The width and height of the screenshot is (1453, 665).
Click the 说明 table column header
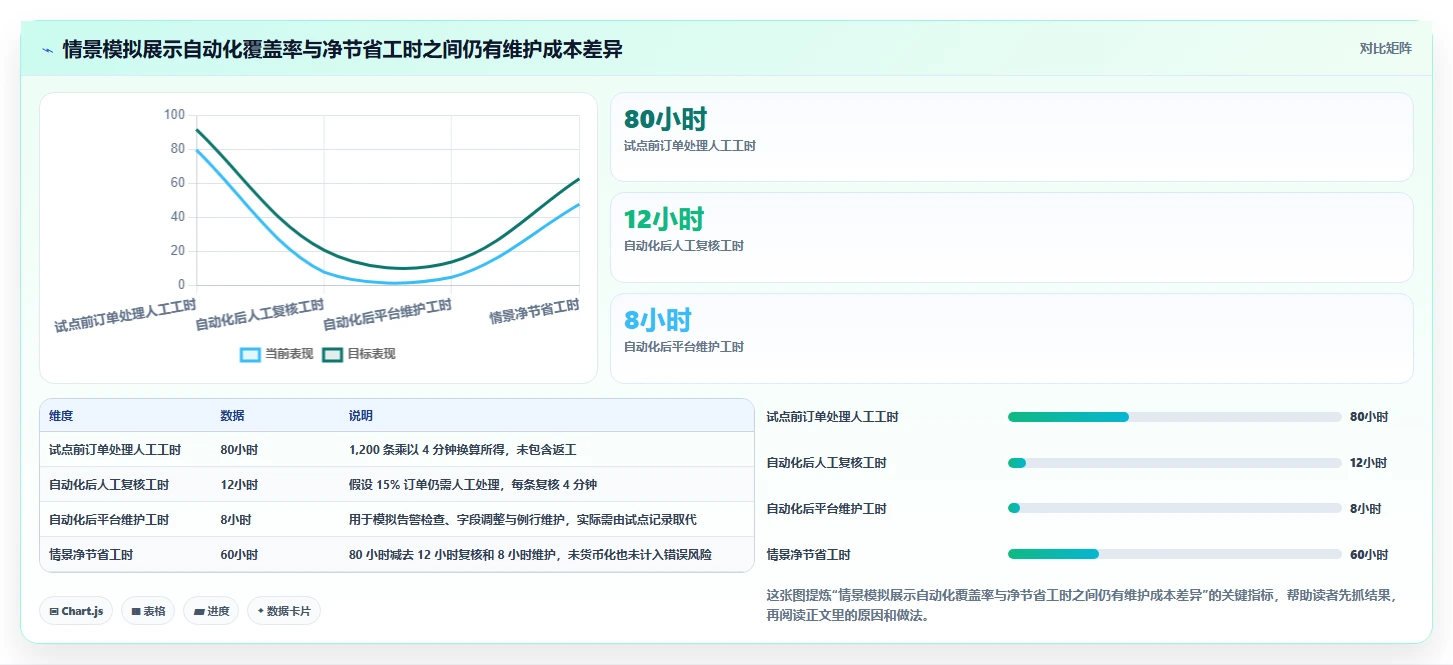(361, 416)
